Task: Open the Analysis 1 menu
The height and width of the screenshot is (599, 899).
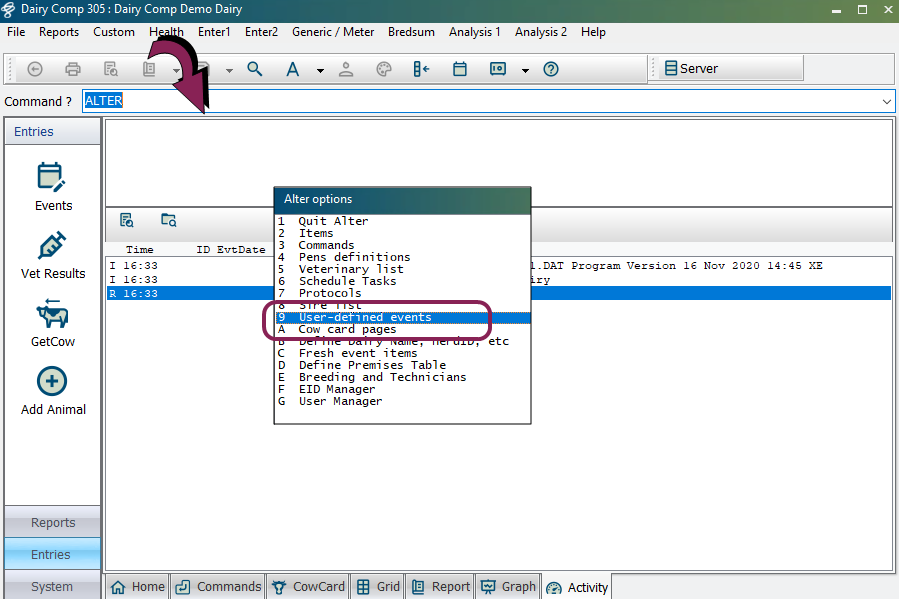Action: [x=475, y=32]
